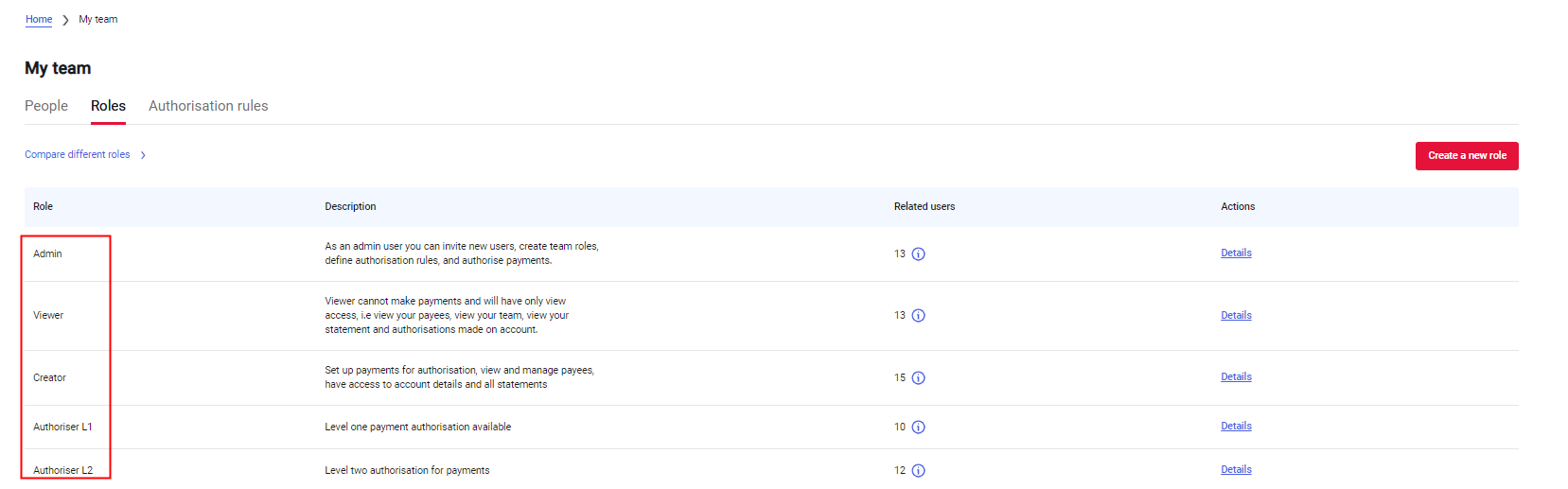Show Details for Authoriser L1

point(1236,426)
